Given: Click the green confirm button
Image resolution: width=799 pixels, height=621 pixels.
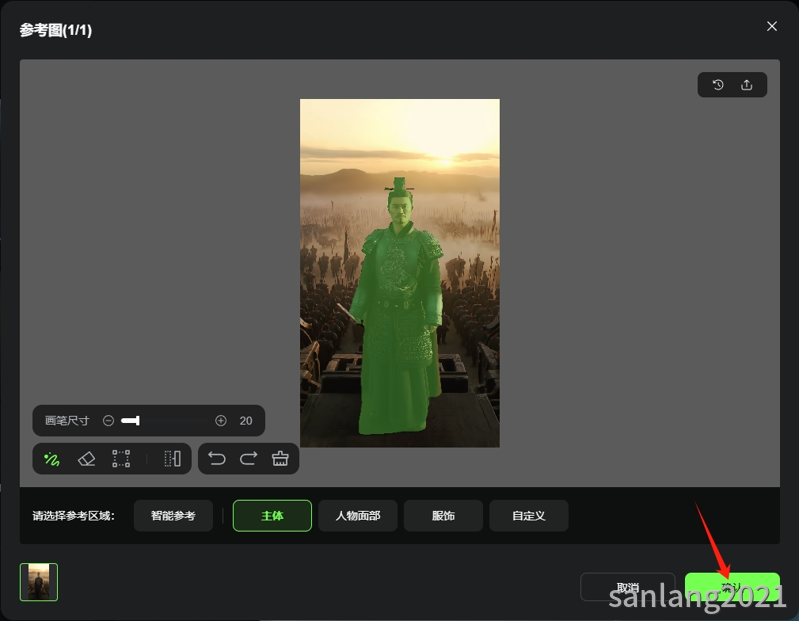Looking at the screenshot, I should click(x=732, y=587).
